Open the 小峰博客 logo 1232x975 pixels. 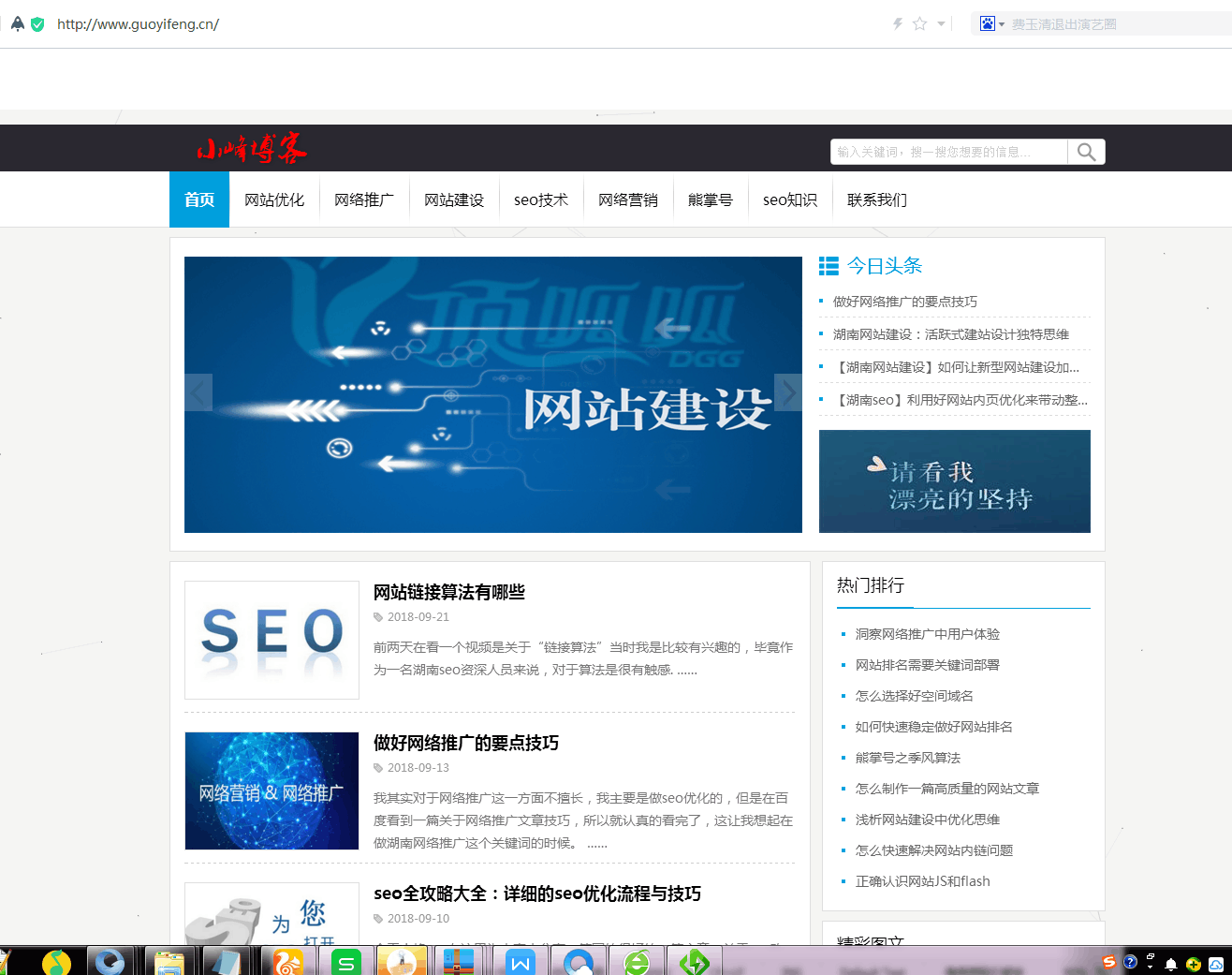click(251, 148)
